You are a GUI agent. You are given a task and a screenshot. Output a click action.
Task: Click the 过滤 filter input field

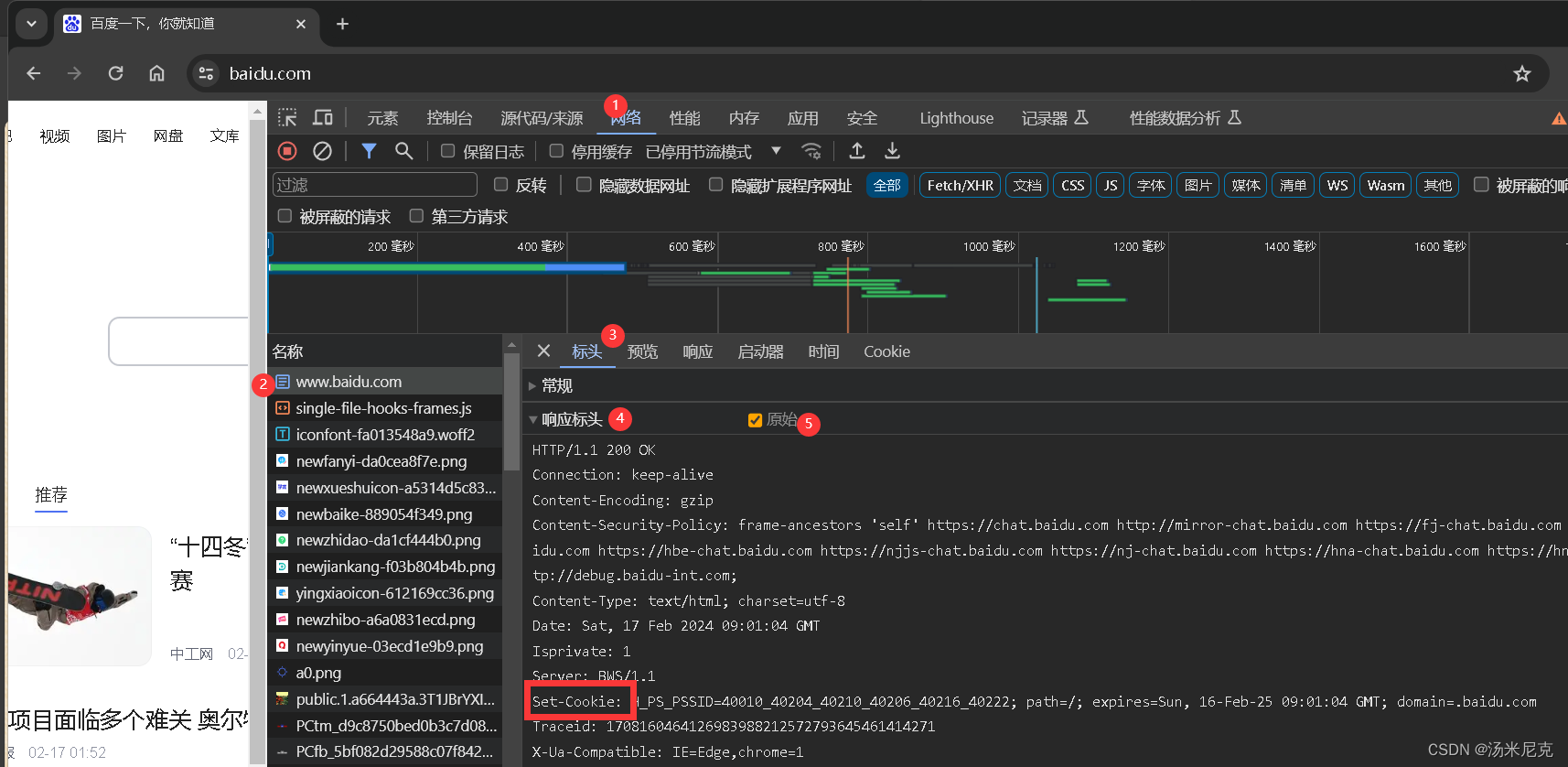(375, 185)
